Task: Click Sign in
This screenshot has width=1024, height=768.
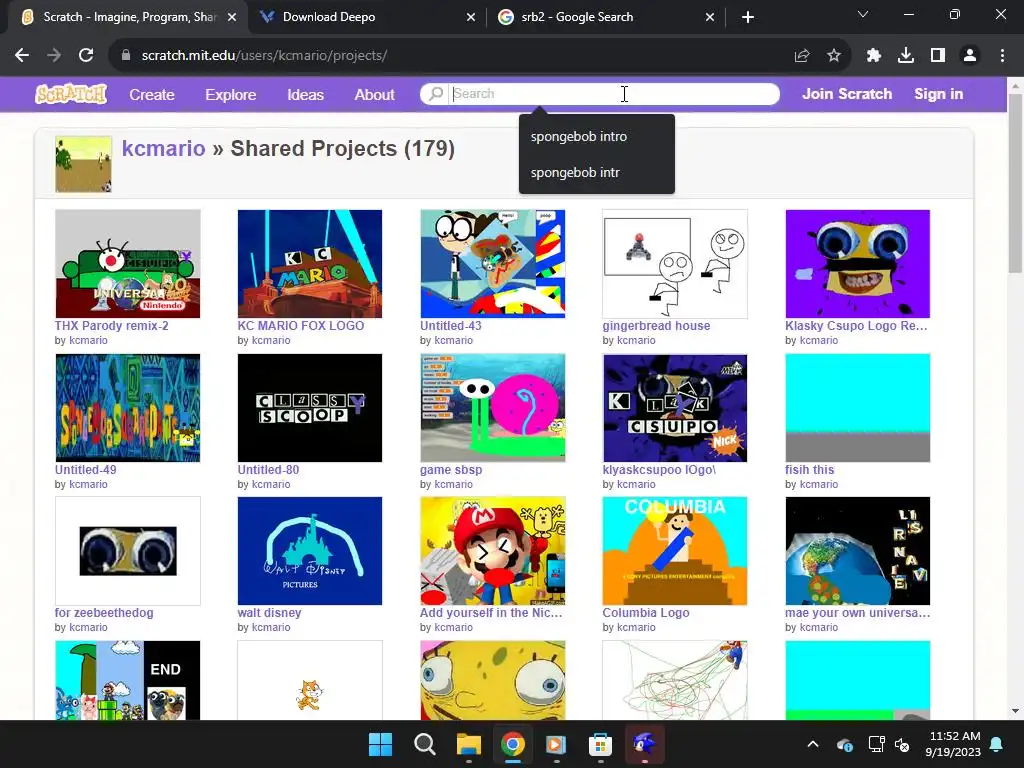Action: click(x=938, y=94)
